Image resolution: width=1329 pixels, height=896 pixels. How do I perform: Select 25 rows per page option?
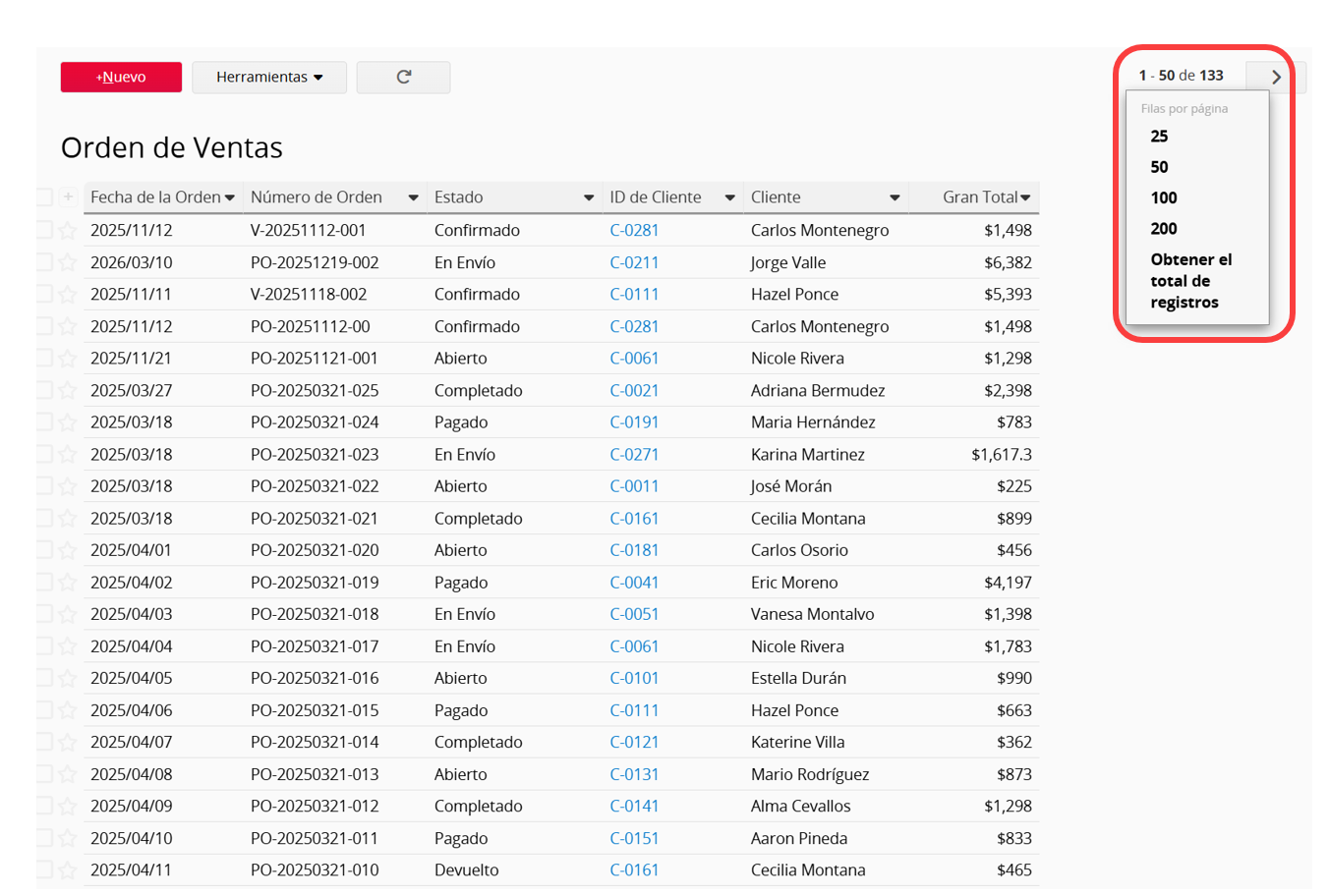pyautogui.click(x=1159, y=137)
